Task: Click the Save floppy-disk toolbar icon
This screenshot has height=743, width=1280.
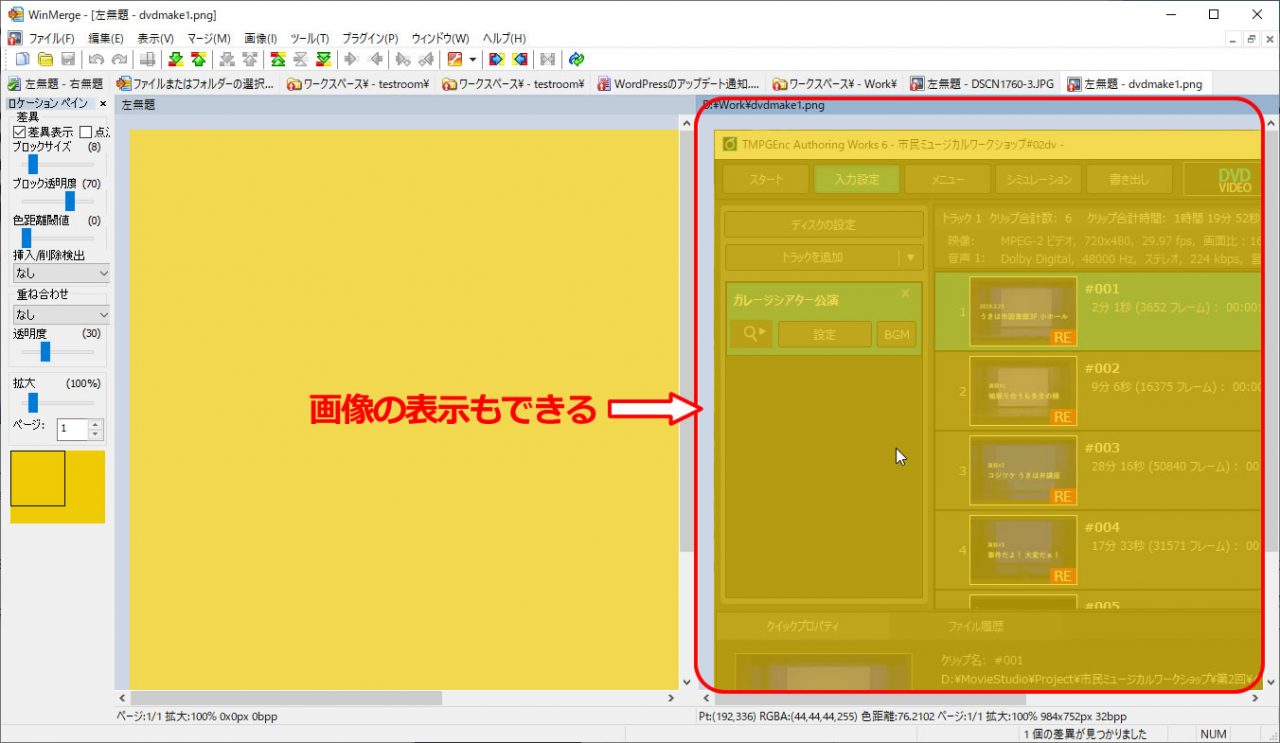Action: click(x=68, y=59)
